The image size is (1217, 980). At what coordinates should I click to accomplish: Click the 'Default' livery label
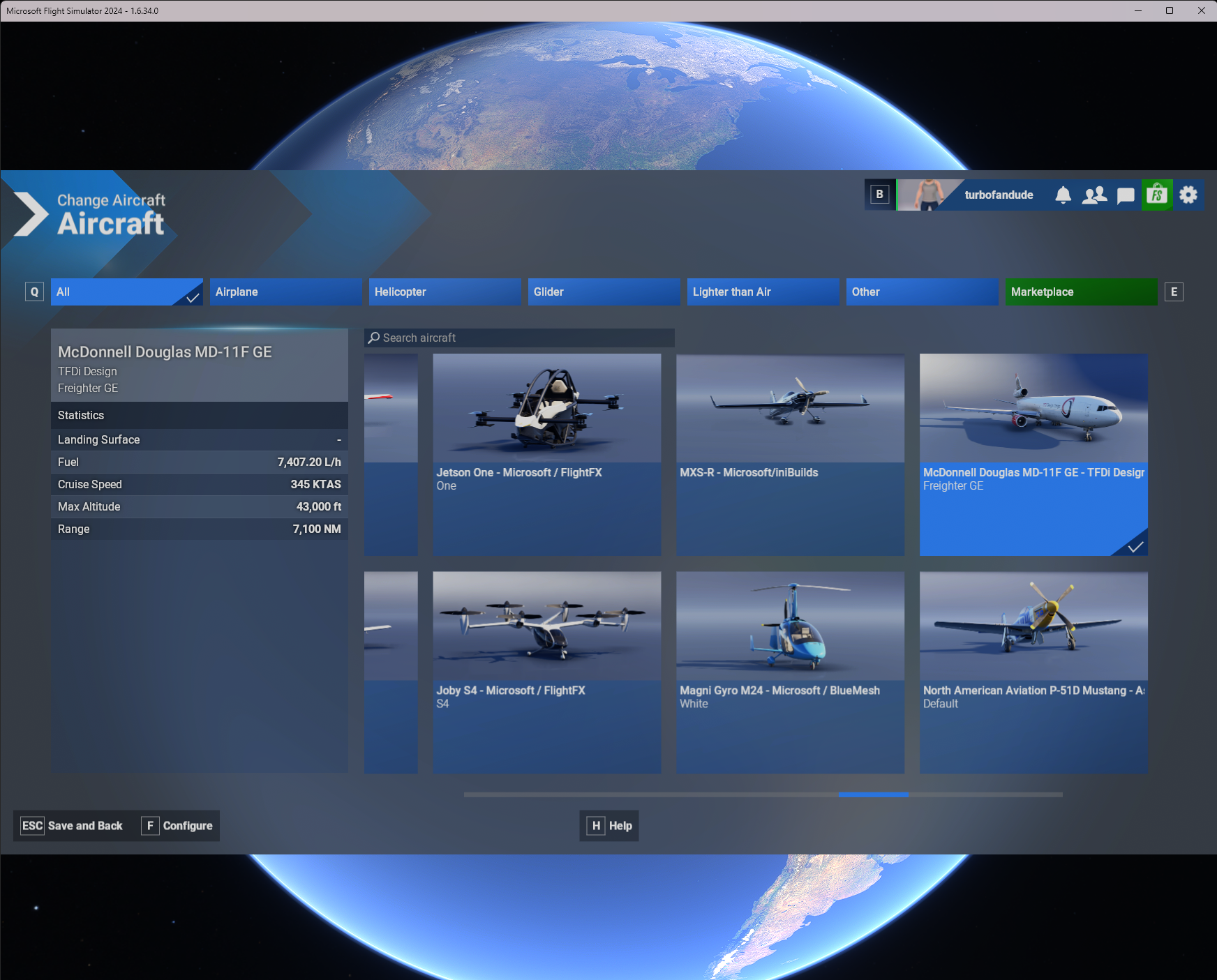coord(940,704)
